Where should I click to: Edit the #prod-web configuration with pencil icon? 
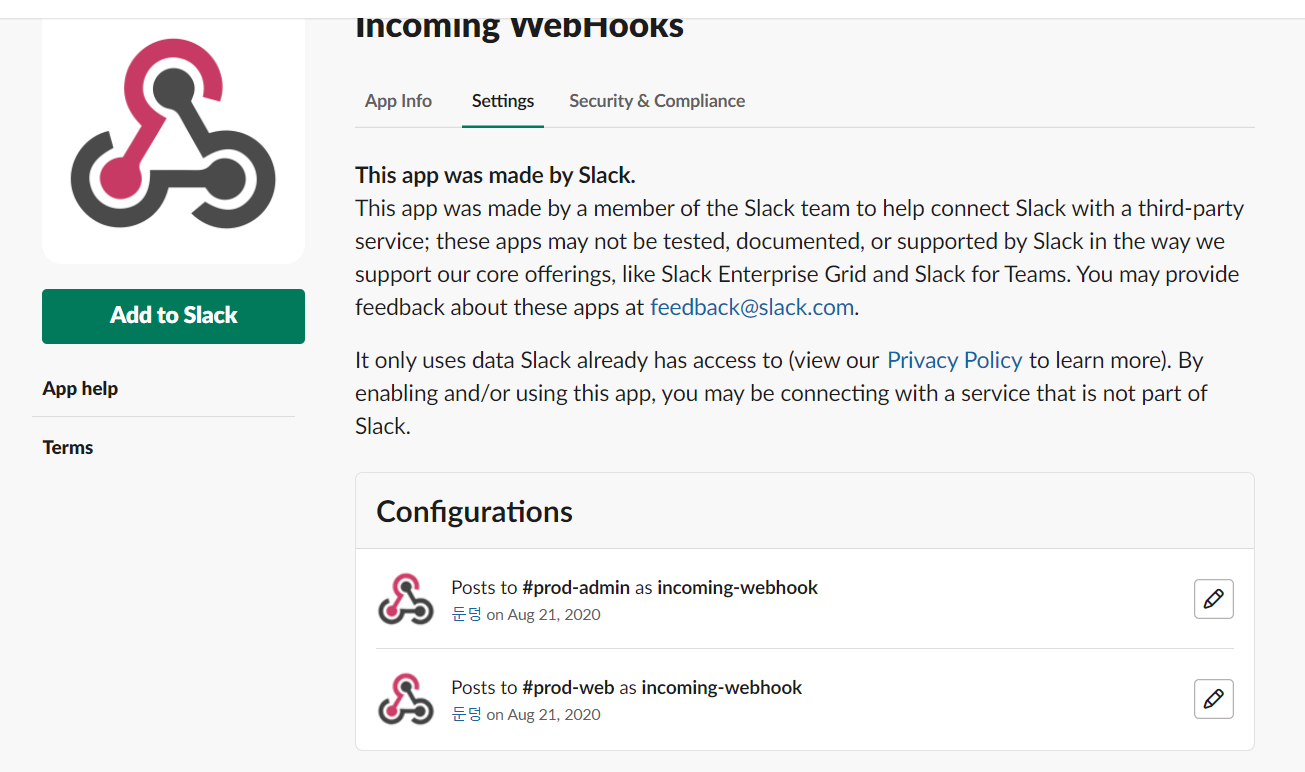(1213, 699)
